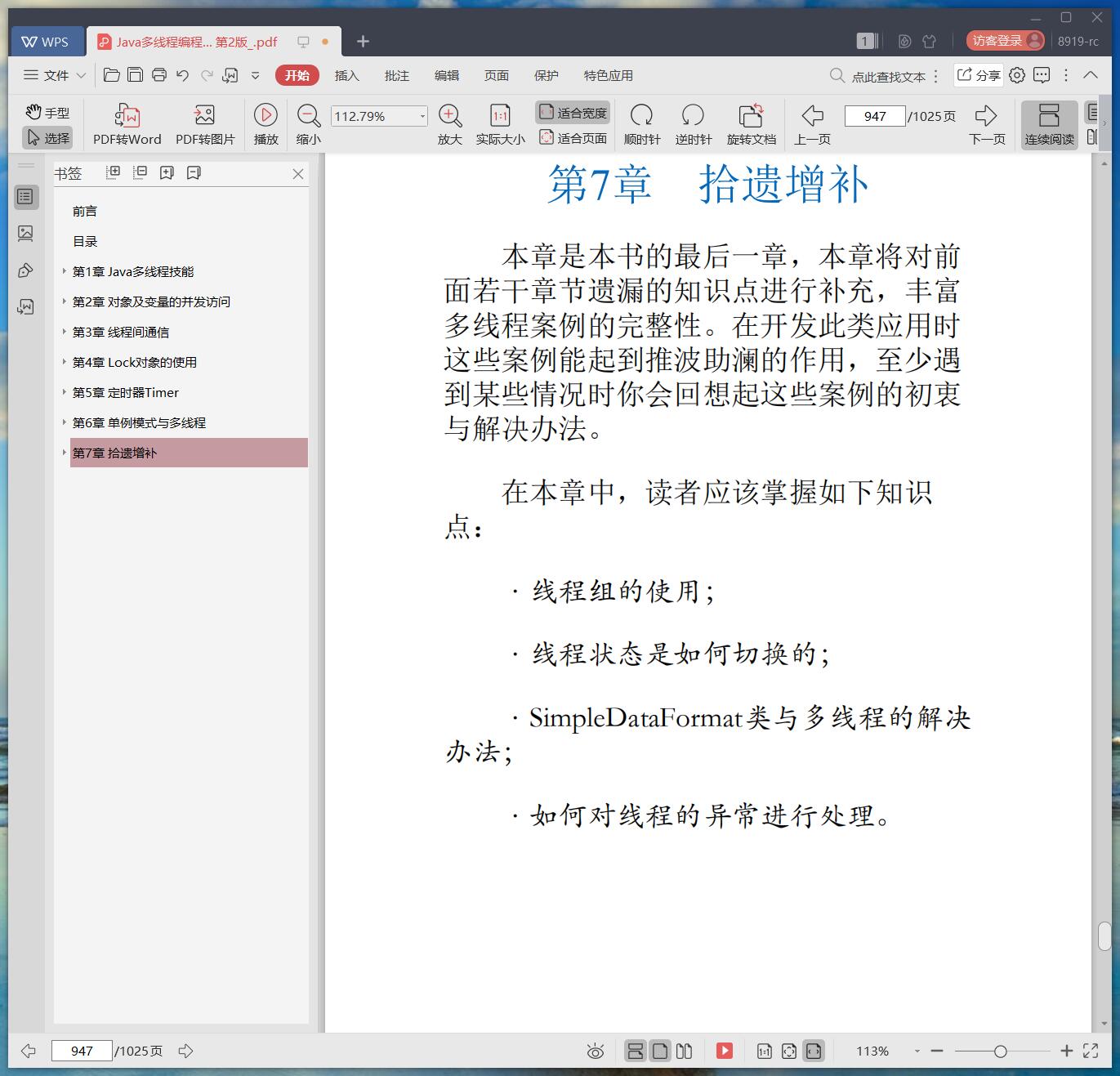This screenshot has width=1120, height=1076.
Task: Open the WPS home tab
Action: (x=46, y=42)
